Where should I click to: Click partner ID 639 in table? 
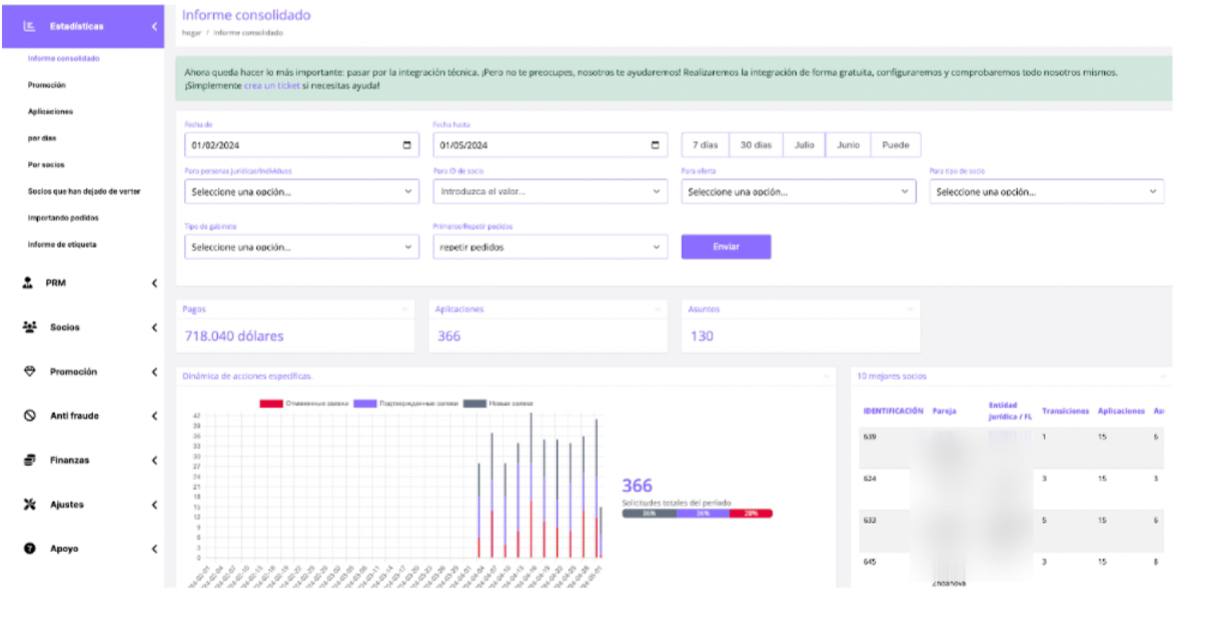pos(869,437)
